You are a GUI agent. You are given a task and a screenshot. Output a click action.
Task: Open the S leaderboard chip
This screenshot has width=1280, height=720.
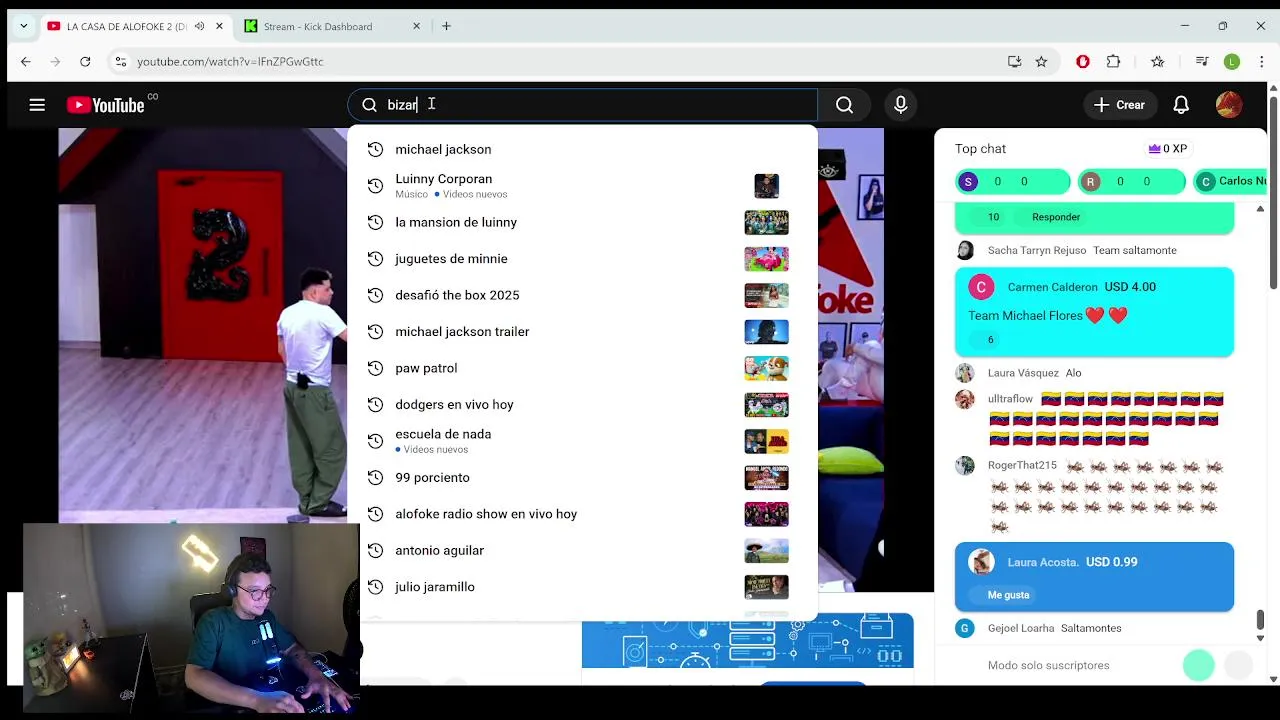point(1012,181)
